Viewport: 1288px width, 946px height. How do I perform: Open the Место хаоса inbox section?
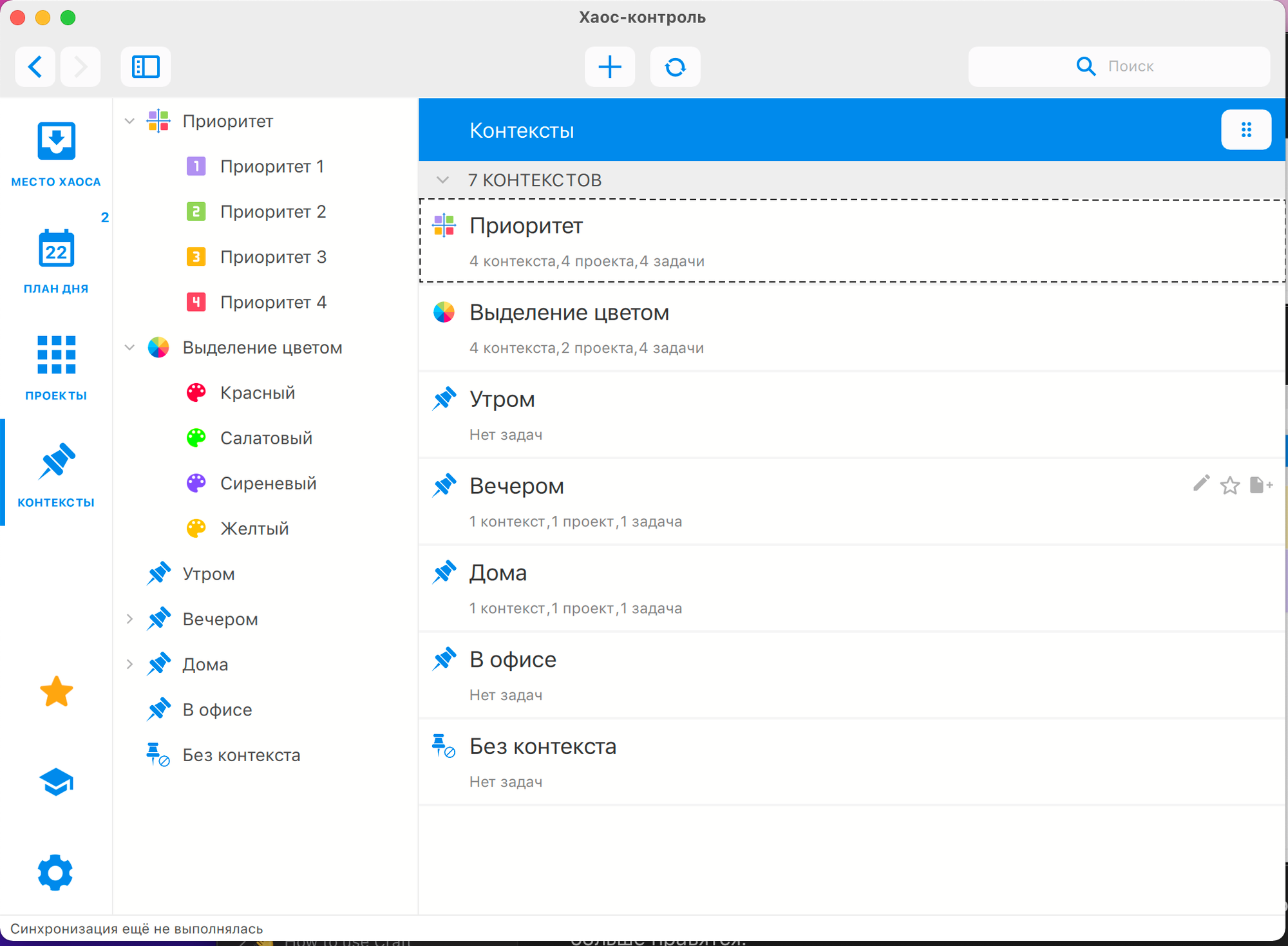pyautogui.click(x=56, y=140)
